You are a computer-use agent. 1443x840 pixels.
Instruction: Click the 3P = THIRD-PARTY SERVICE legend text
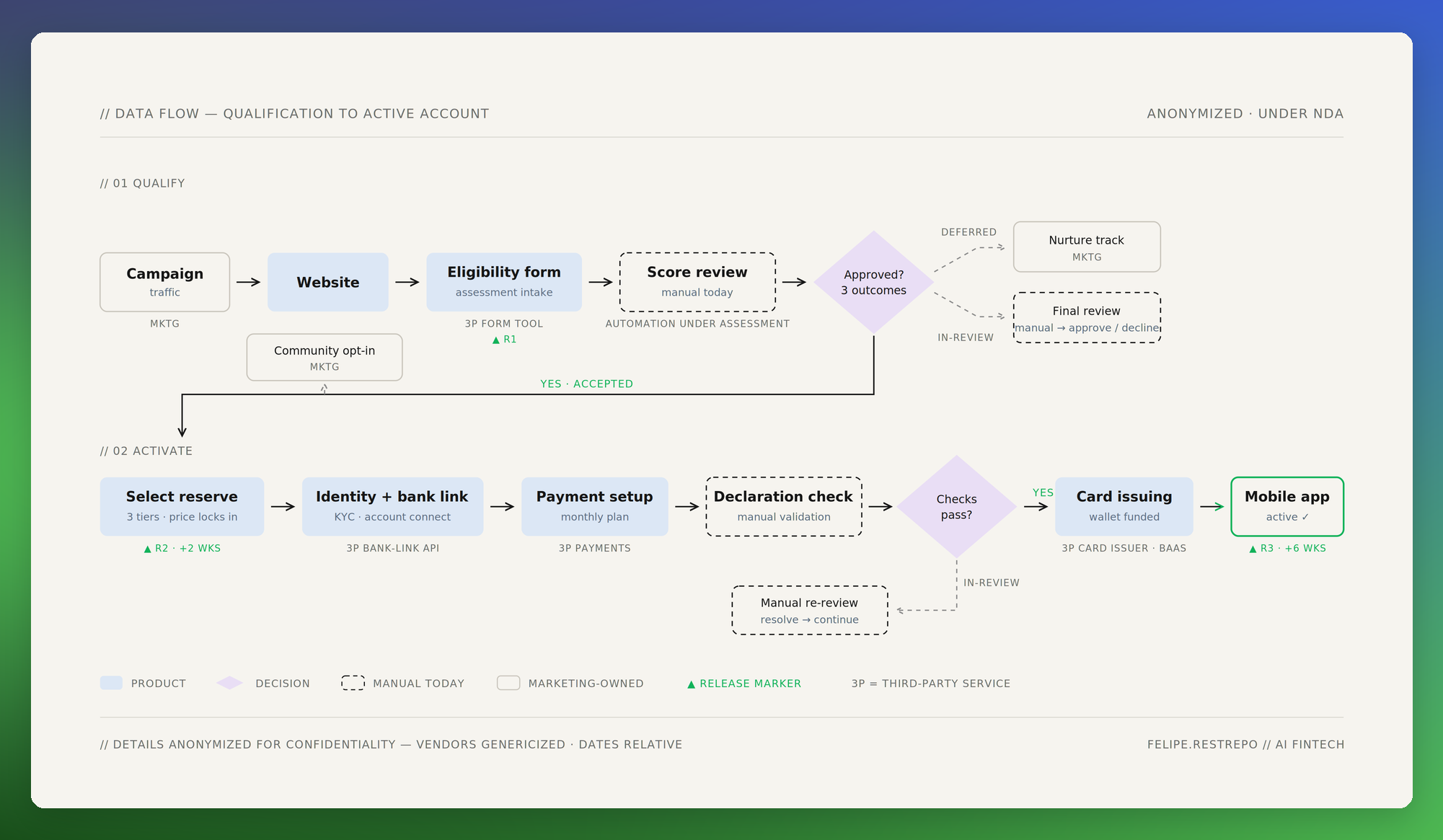click(931, 684)
